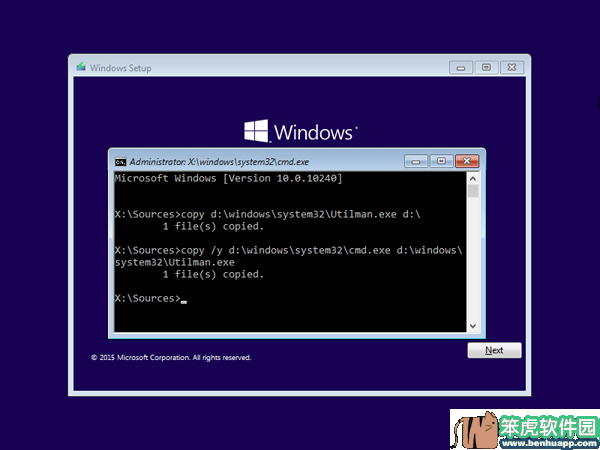Minimize the Windows Setup window
This screenshot has height=450, width=600.
point(461,68)
